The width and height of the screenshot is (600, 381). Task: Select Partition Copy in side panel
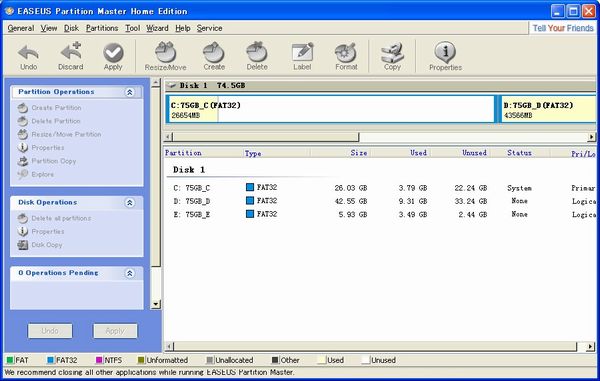[x=47, y=161]
